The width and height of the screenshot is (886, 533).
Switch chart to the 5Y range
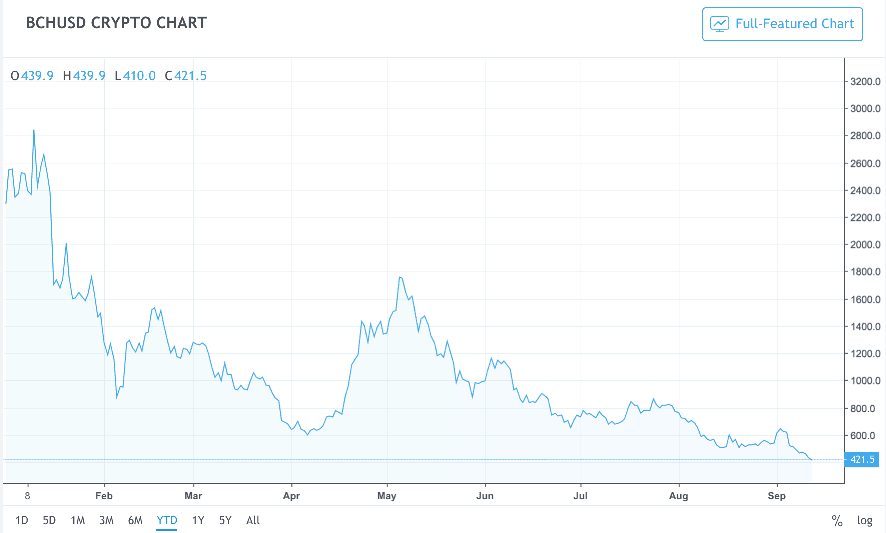225,520
